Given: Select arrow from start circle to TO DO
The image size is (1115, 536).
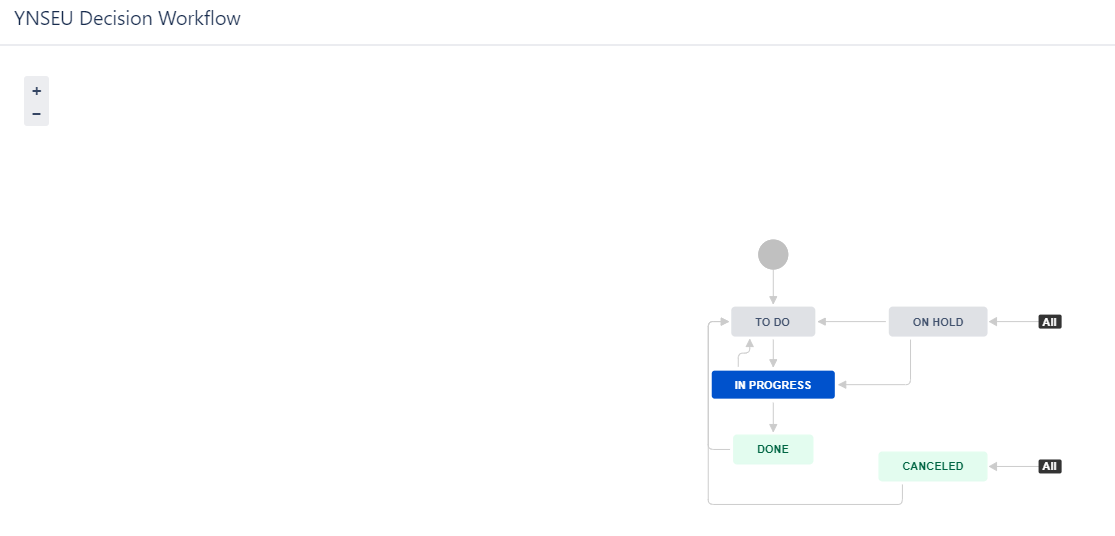Looking at the screenshot, I should coord(773,288).
